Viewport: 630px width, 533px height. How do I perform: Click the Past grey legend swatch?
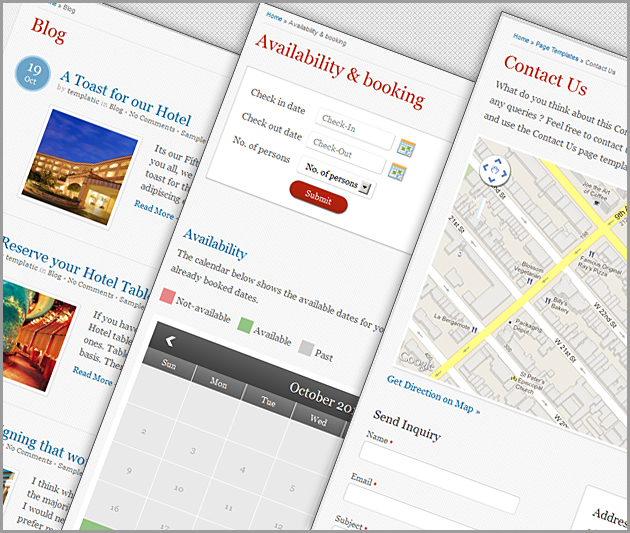pyautogui.click(x=306, y=348)
